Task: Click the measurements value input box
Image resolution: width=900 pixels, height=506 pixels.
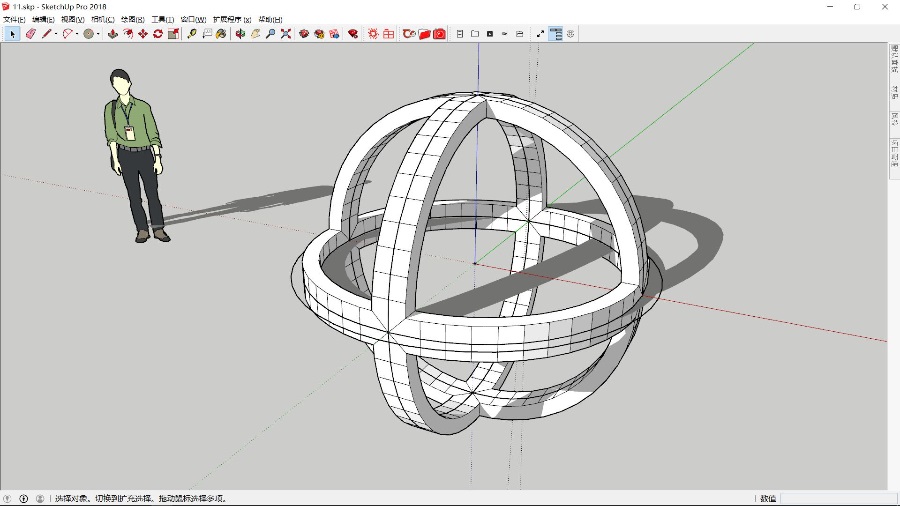Action: (x=838, y=498)
